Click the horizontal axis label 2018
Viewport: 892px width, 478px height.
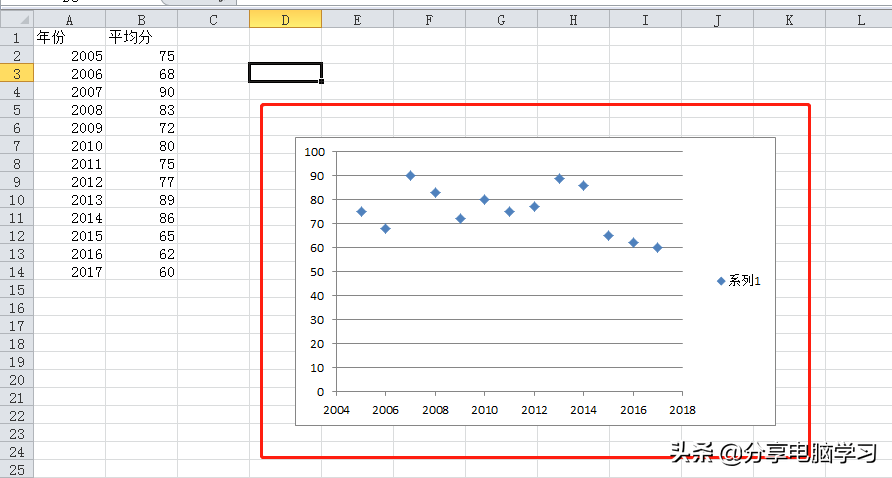[x=682, y=410]
